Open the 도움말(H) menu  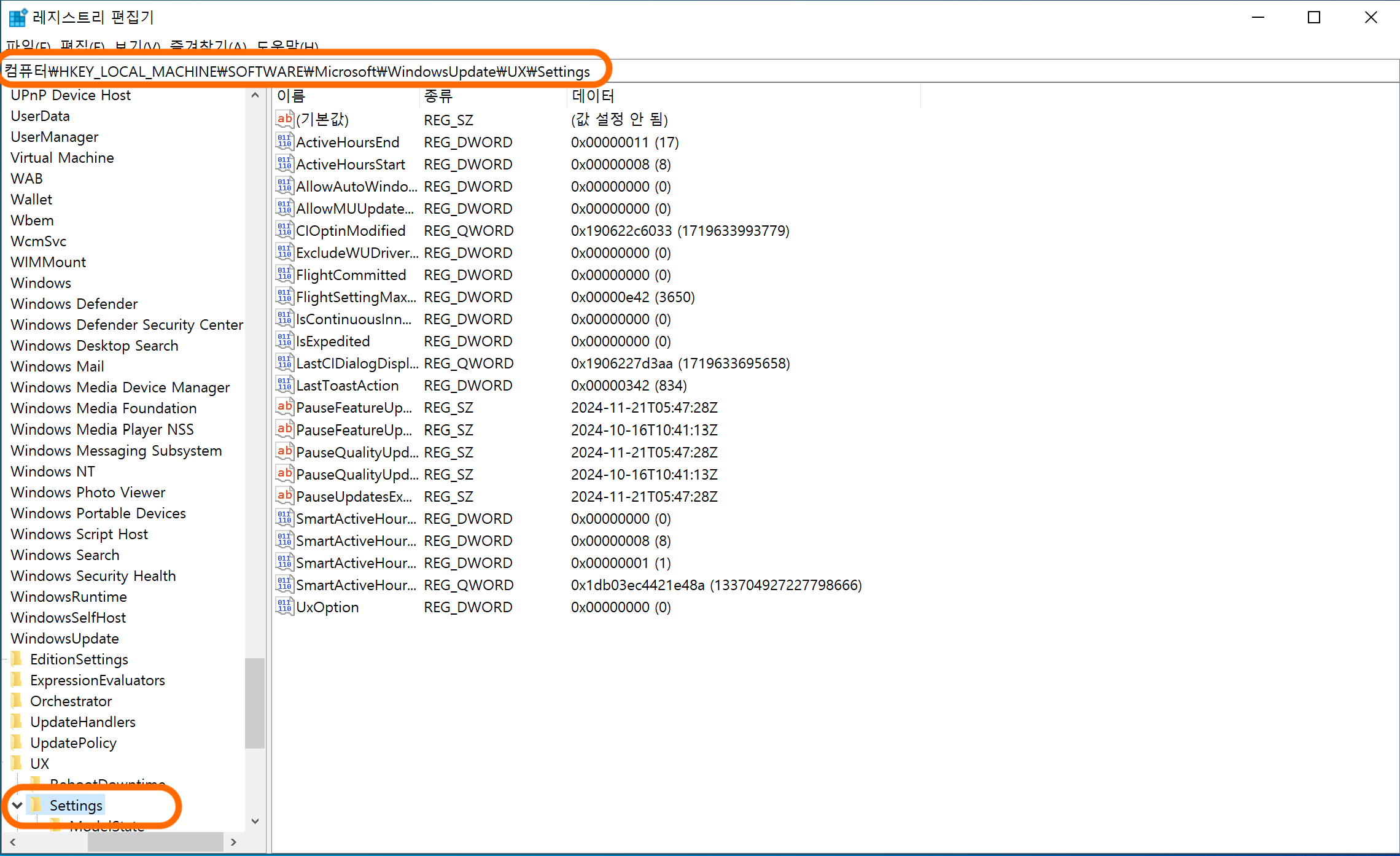pos(287,47)
